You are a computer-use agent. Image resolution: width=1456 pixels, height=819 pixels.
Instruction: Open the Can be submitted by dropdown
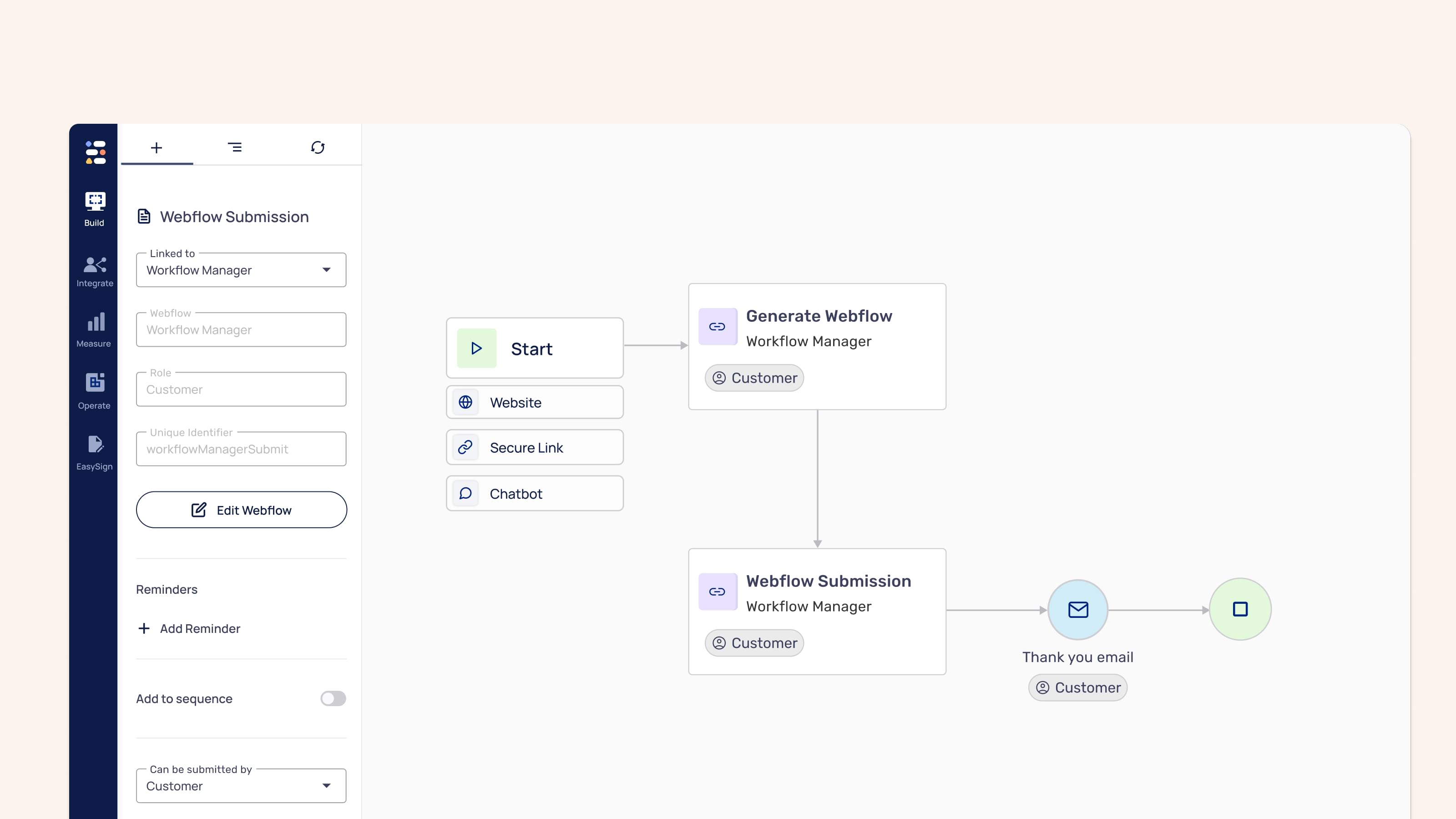(x=241, y=786)
